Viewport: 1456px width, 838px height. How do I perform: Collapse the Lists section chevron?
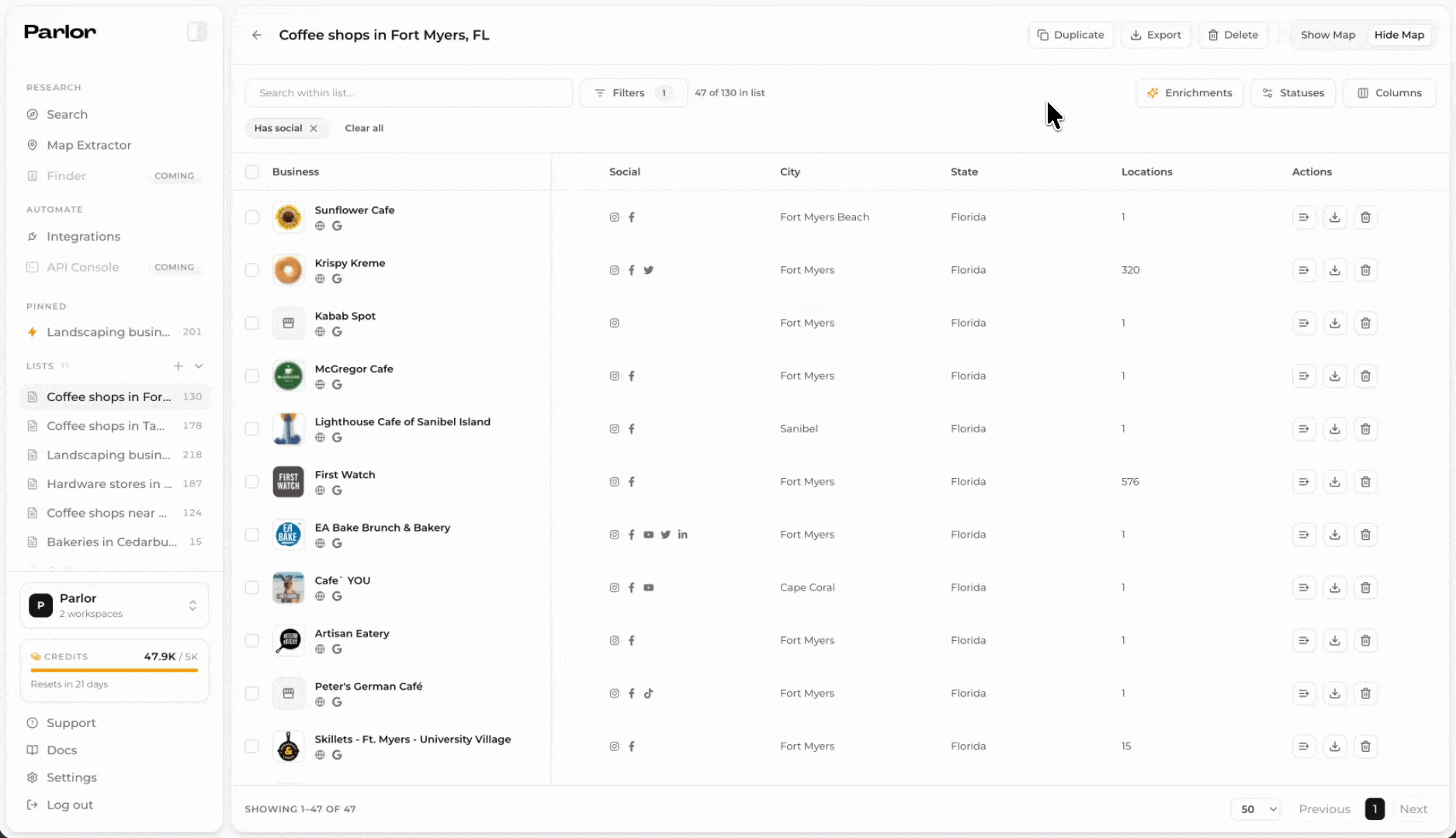coord(199,366)
